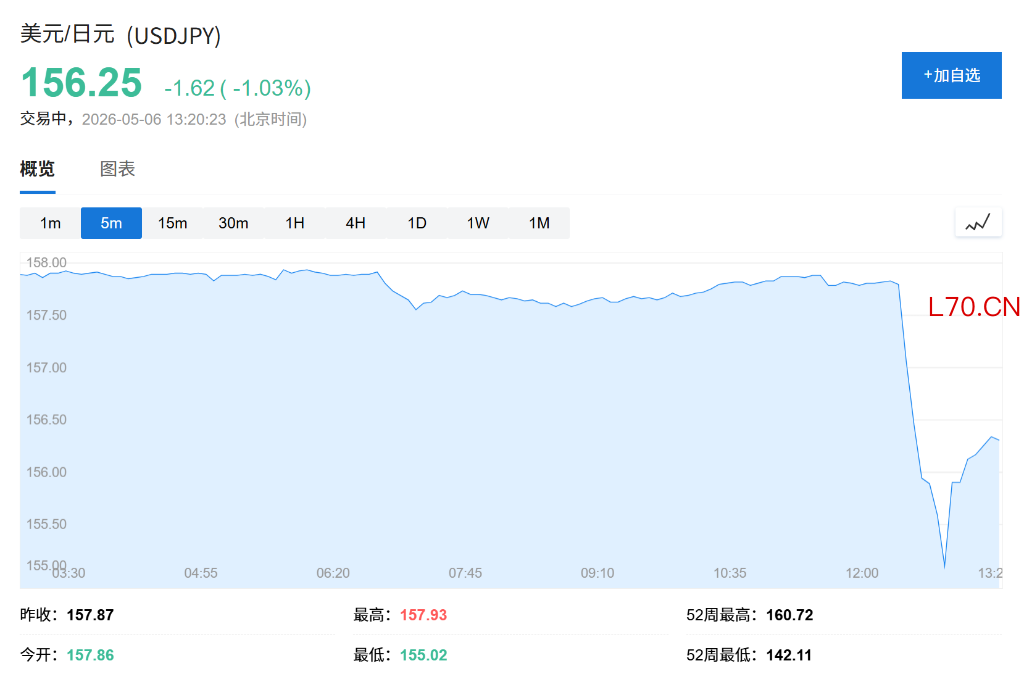Click the line chart type icon
Screen dimensions: 1024x674
(978, 223)
